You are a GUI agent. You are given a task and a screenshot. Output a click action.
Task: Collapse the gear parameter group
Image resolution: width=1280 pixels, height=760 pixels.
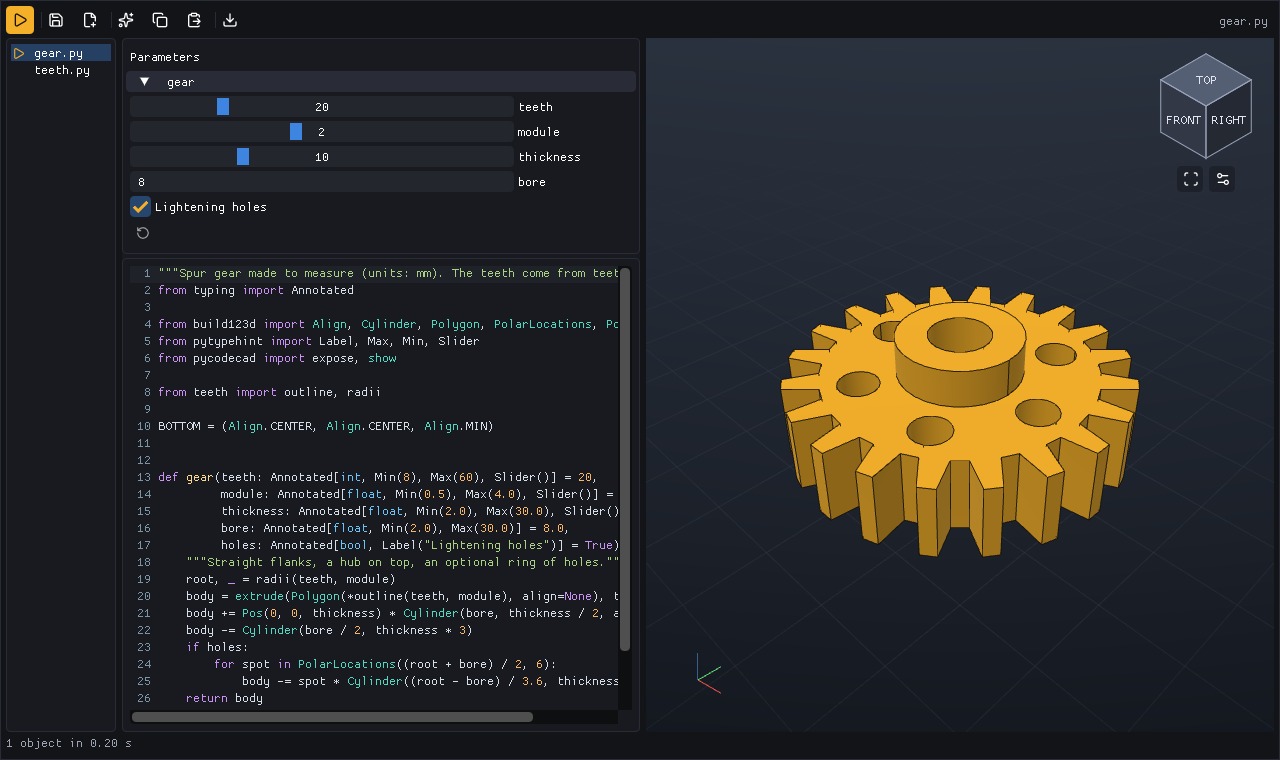click(x=381, y=82)
